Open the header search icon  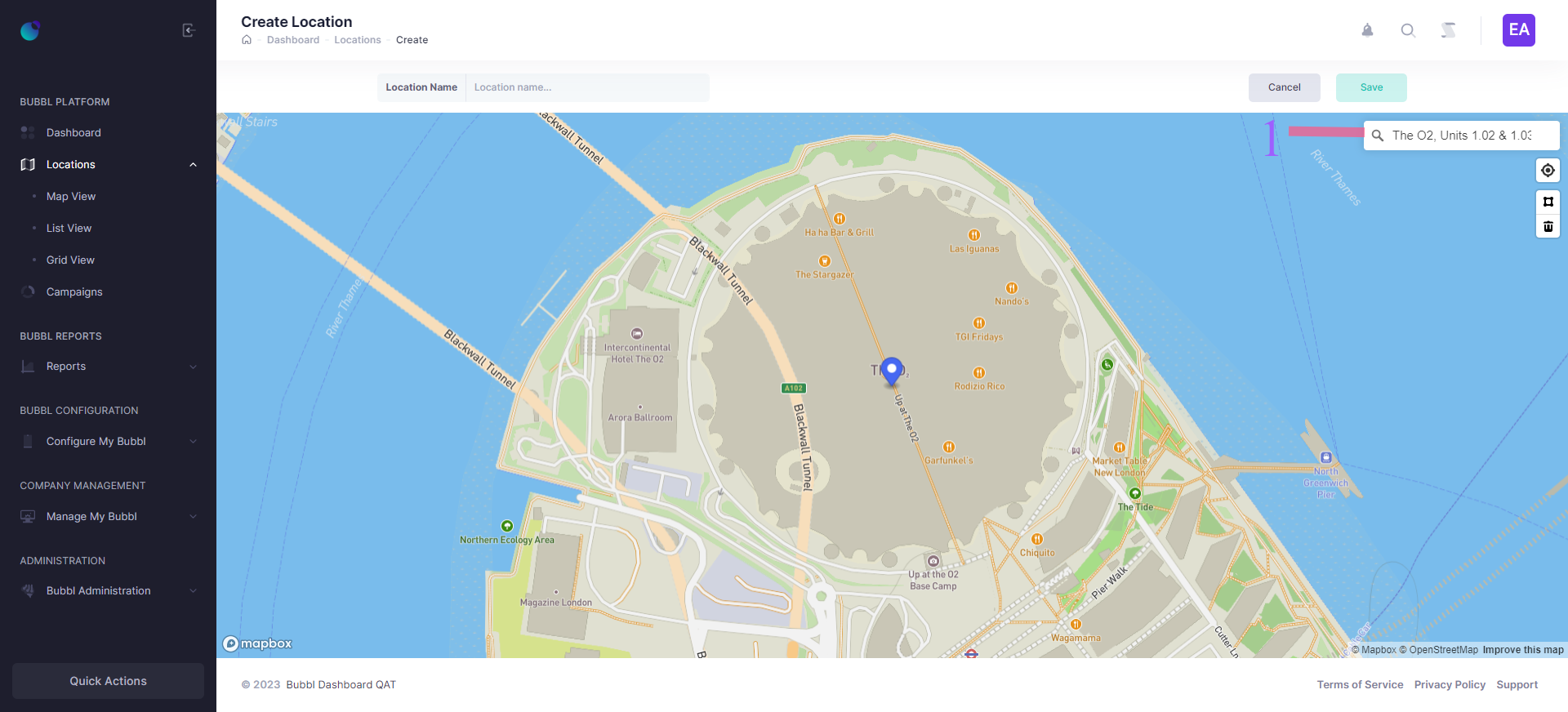1408,30
